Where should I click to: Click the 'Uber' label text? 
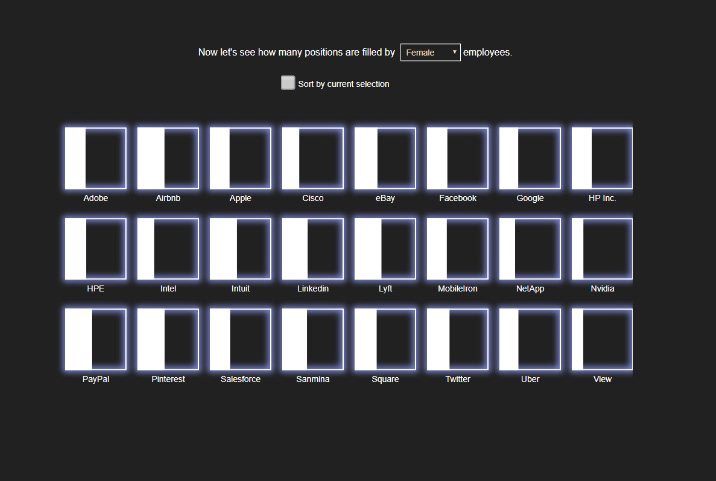click(530, 379)
